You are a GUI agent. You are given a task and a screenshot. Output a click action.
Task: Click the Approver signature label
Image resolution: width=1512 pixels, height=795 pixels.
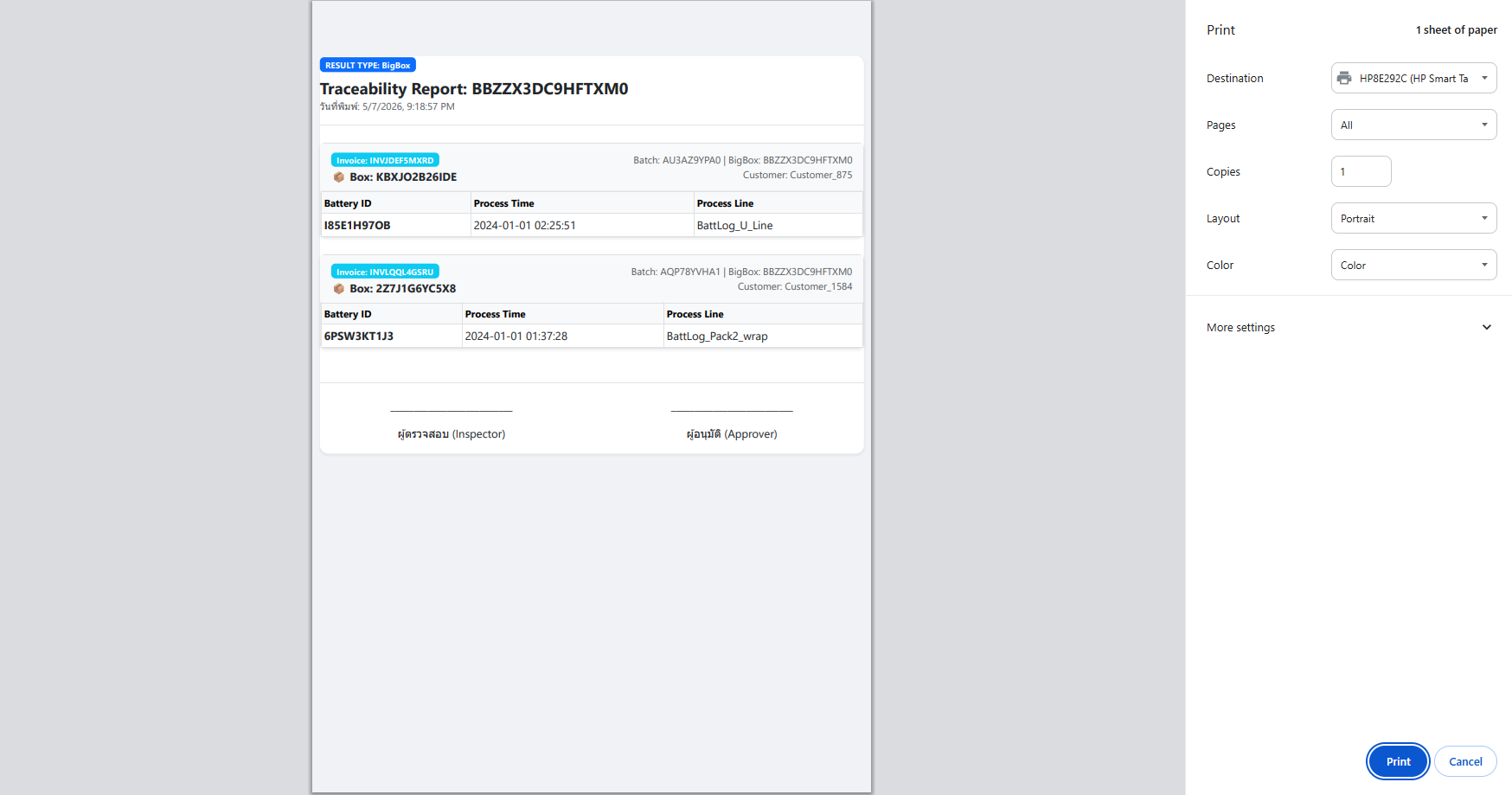tap(732, 434)
